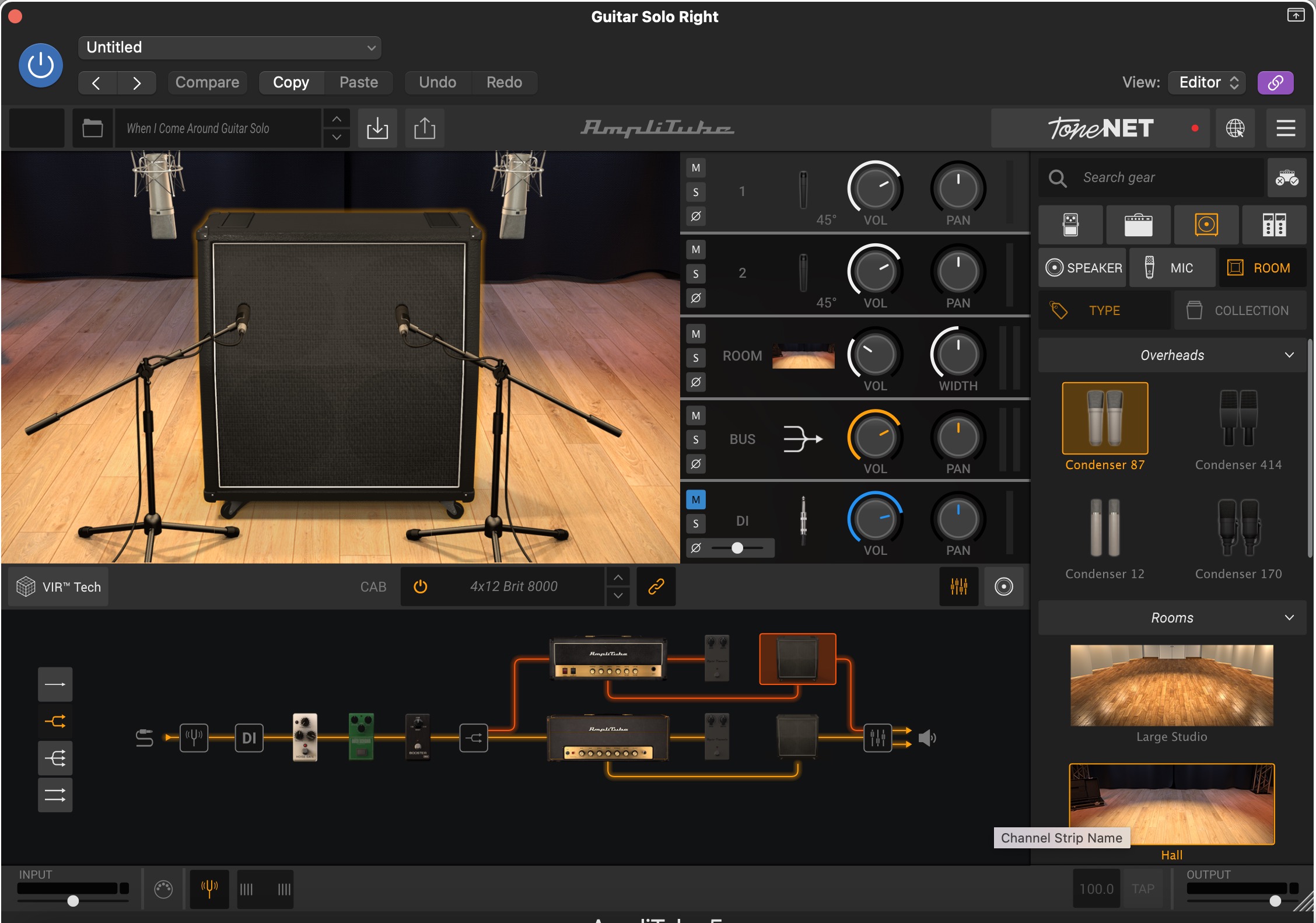Switch to the SPEAKER tab
Viewport: 1316px width, 923px height.
pos(1083,268)
